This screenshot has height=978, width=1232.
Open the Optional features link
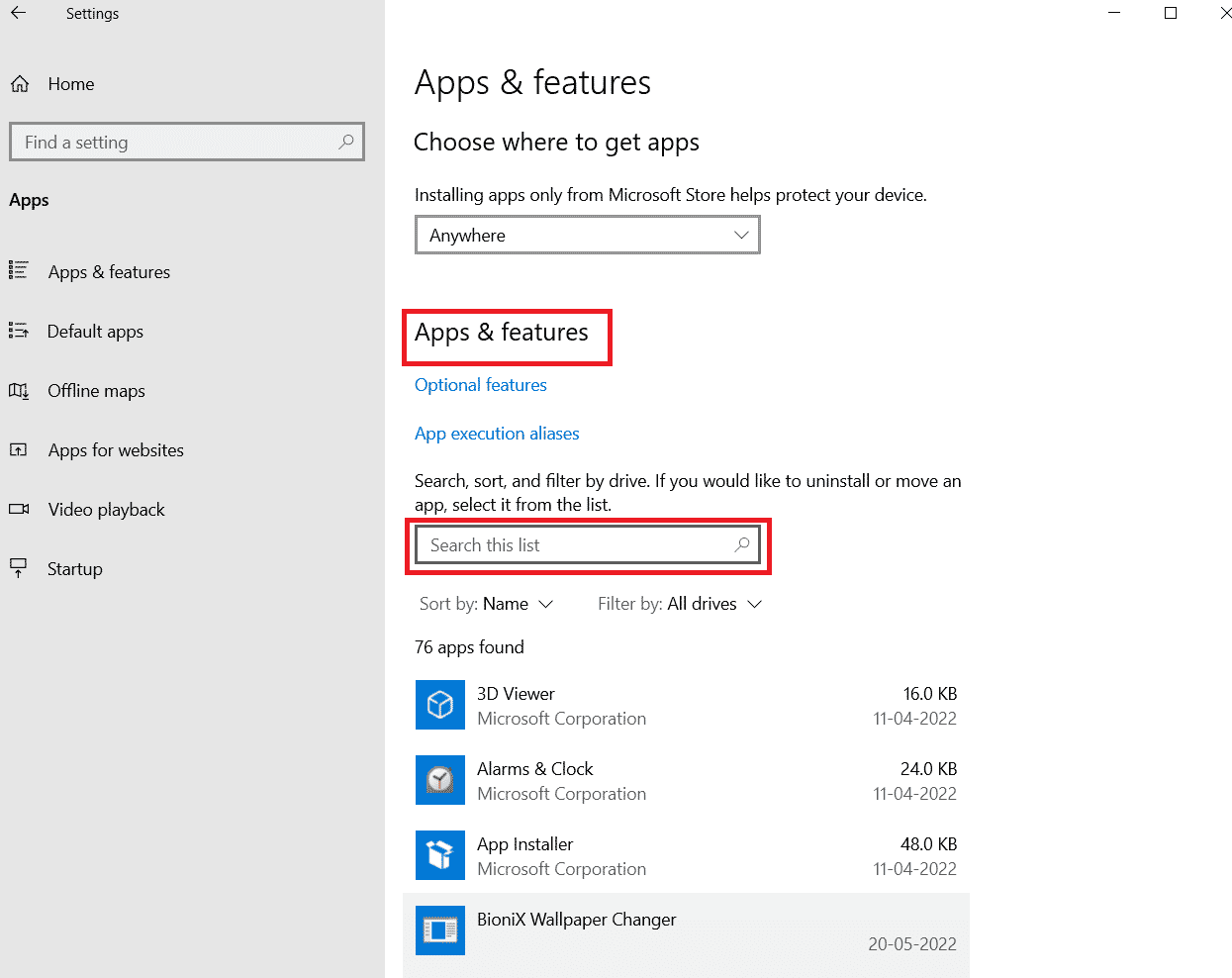point(481,385)
